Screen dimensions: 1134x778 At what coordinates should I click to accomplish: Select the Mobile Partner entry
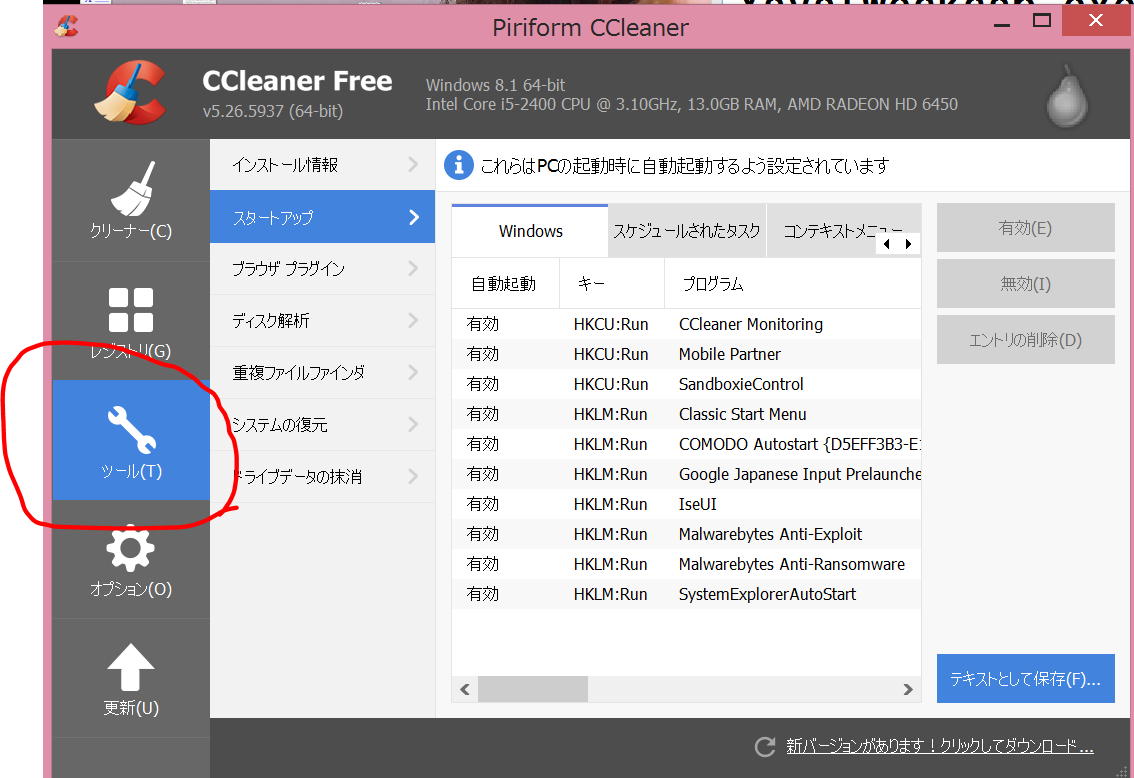pyautogui.click(x=686, y=354)
